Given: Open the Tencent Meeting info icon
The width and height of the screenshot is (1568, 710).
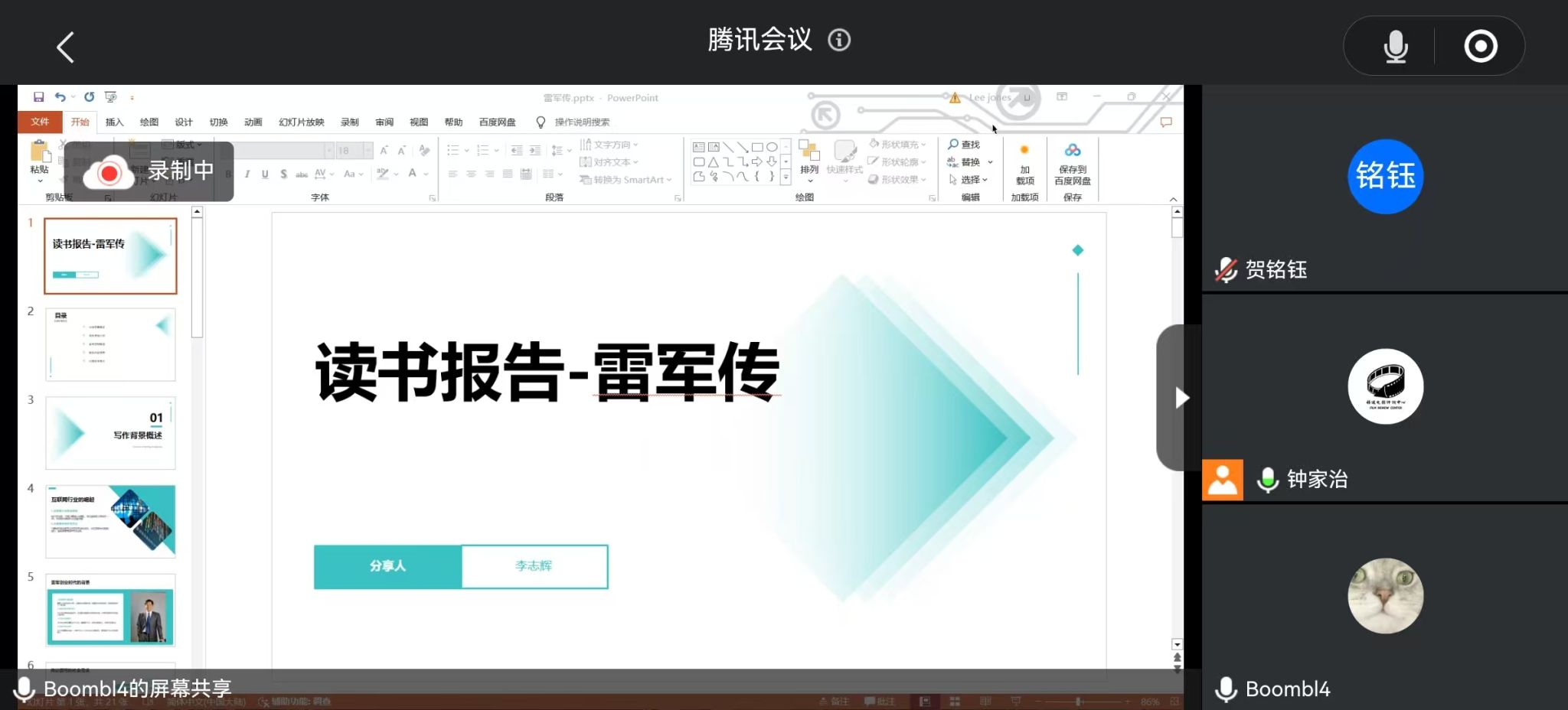Looking at the screenshot, I should tap(839, 40).
